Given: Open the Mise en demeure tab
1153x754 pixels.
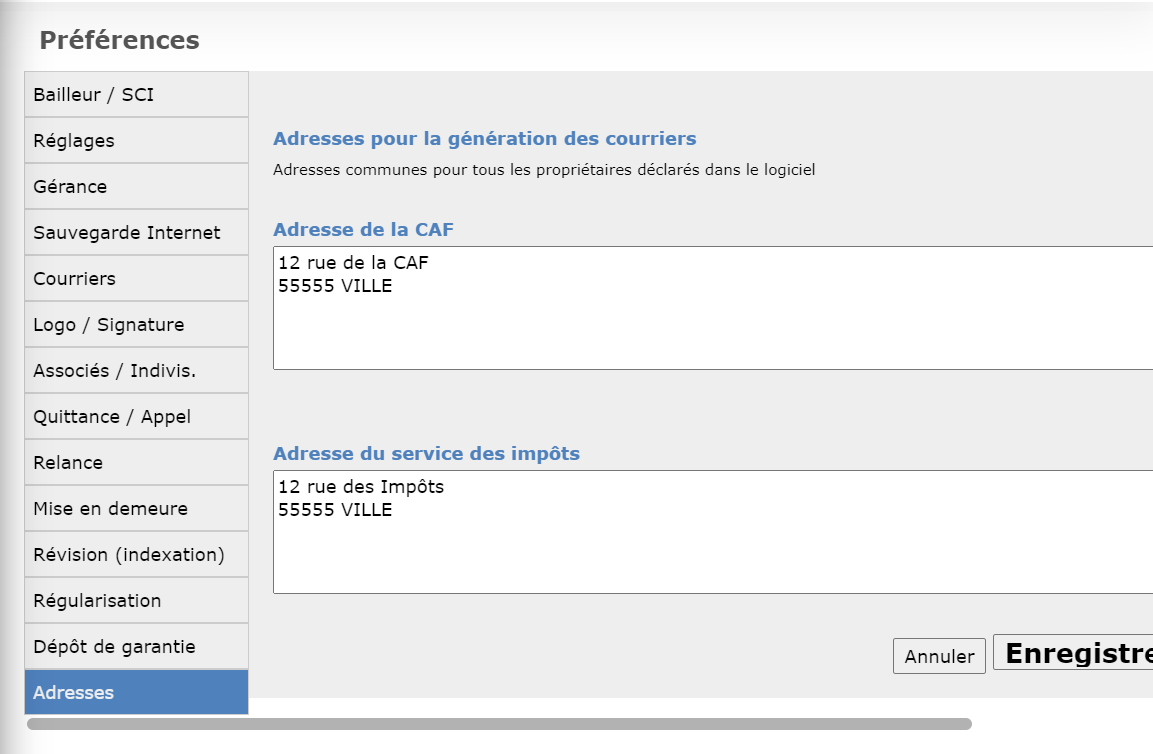Looking at the screenshot, I should point(136,509).
